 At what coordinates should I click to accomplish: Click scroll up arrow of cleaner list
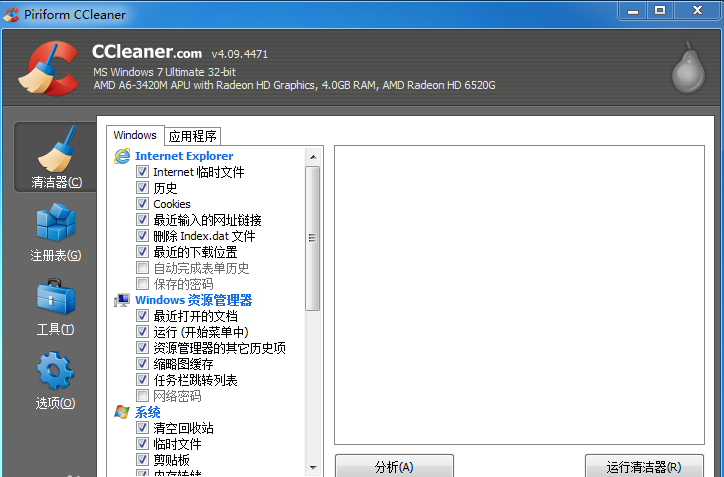(x=313, y=157)
